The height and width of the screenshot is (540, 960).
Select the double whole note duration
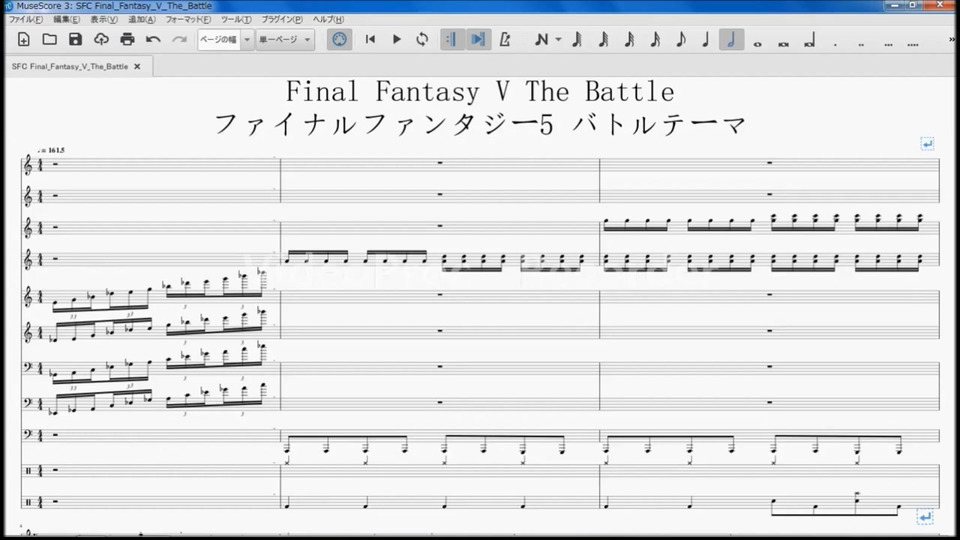[784, 44]
